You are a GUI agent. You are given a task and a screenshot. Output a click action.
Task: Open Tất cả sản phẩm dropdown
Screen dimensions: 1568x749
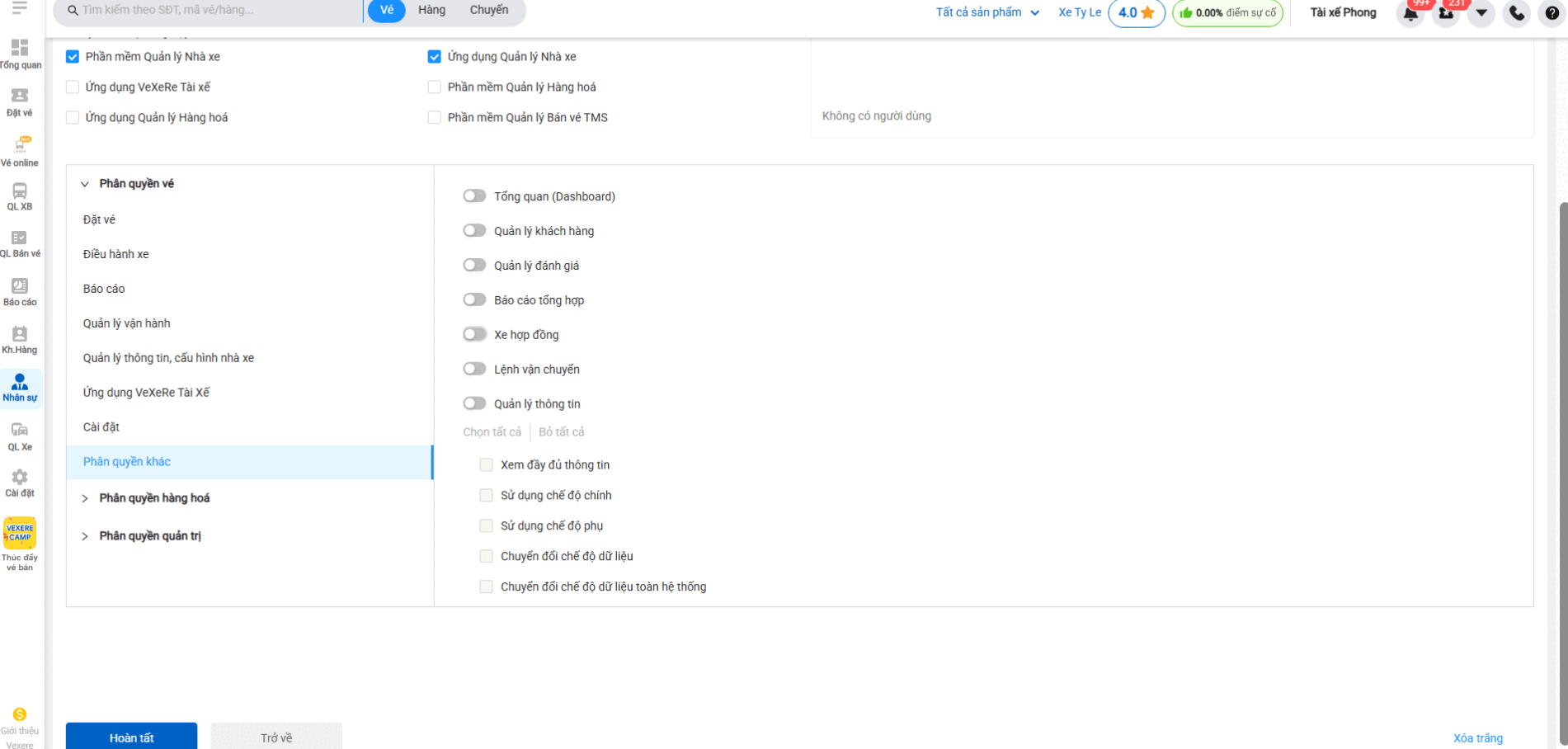coord(986,12)
